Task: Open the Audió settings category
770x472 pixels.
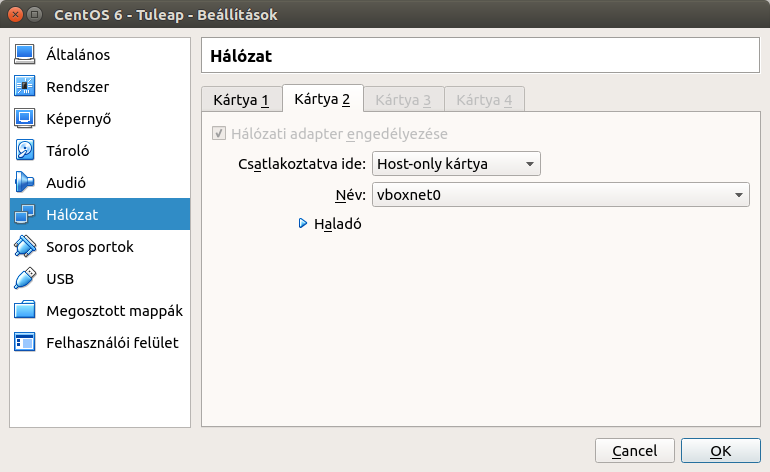Action: [100, 182]
